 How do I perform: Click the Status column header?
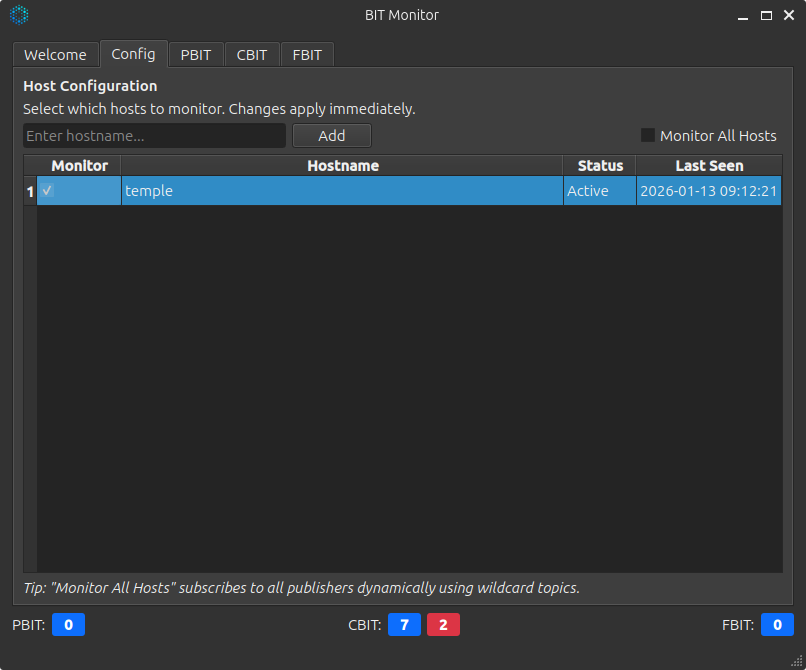pos(599,165)
